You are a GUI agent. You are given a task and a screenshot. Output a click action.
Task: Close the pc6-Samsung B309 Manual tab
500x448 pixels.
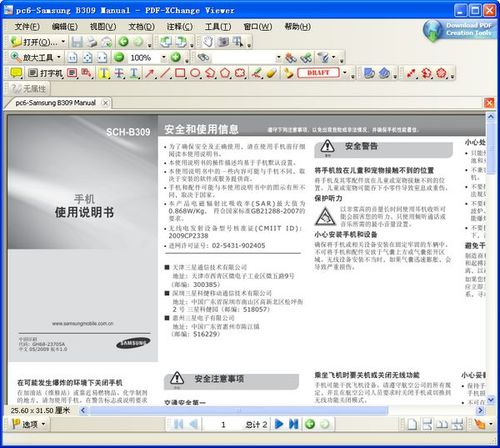(105, 103)
